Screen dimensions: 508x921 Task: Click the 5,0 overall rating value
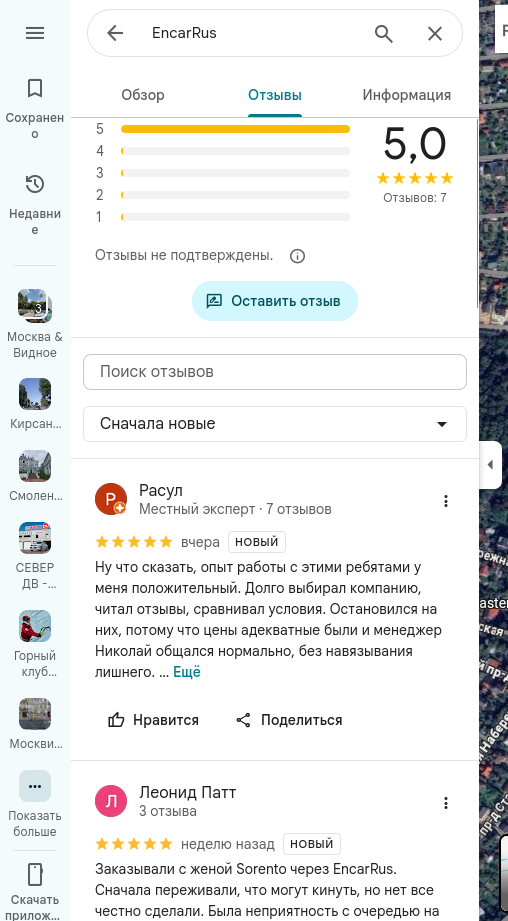415,144
